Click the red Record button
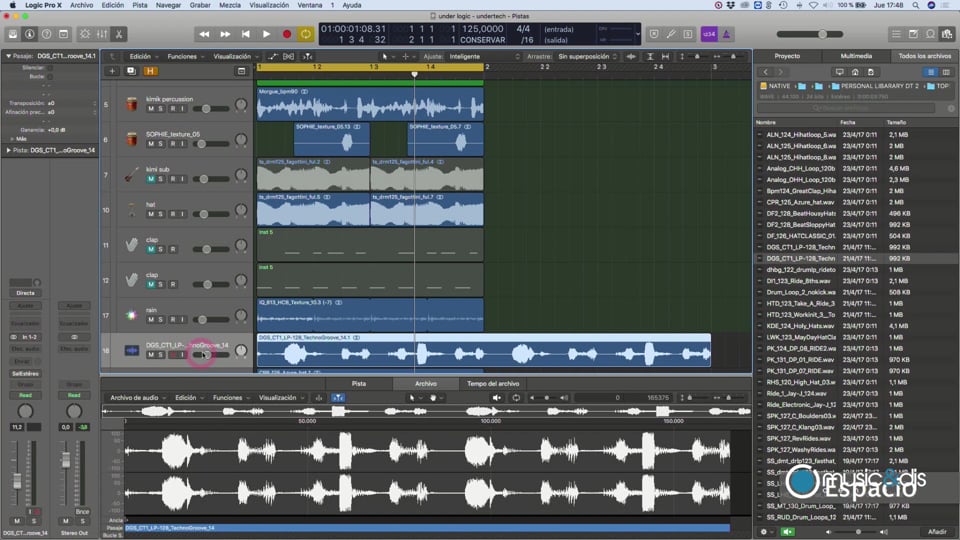The width and height of the screenshot is (960, 540). (x=287, y=34)
